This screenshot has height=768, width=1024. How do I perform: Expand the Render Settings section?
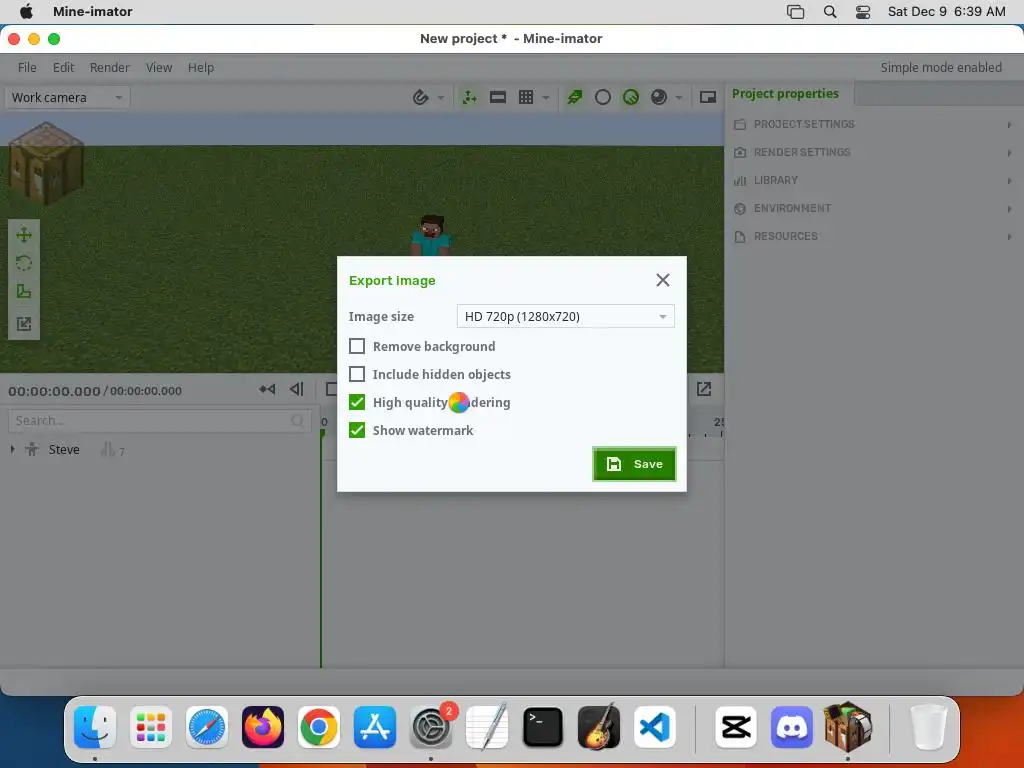tap(873, 152)
